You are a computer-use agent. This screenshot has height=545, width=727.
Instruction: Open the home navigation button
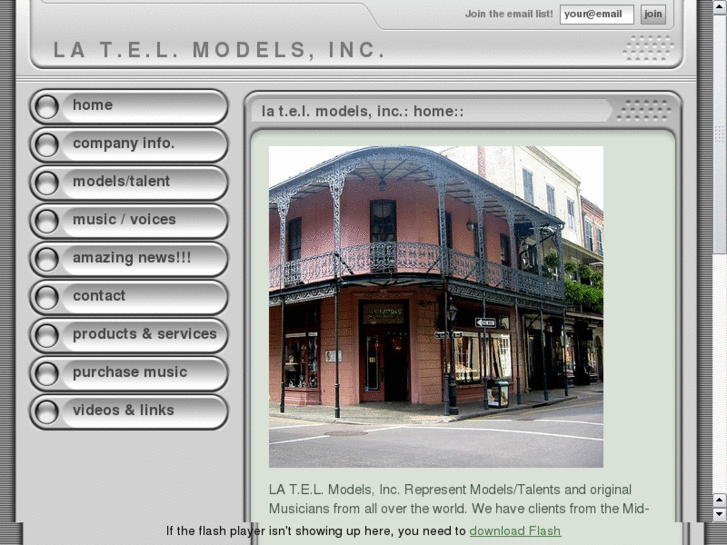[129, 106]
